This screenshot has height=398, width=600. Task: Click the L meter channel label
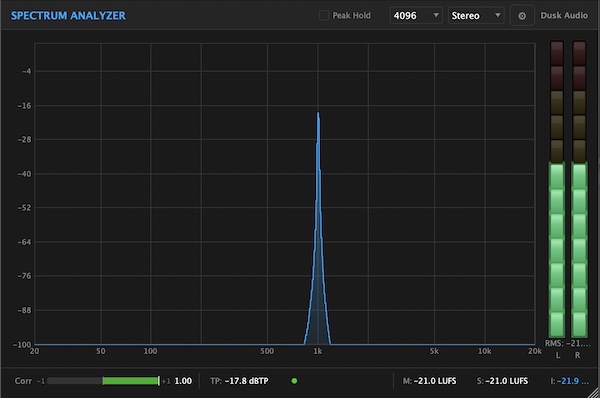(558, 355)
